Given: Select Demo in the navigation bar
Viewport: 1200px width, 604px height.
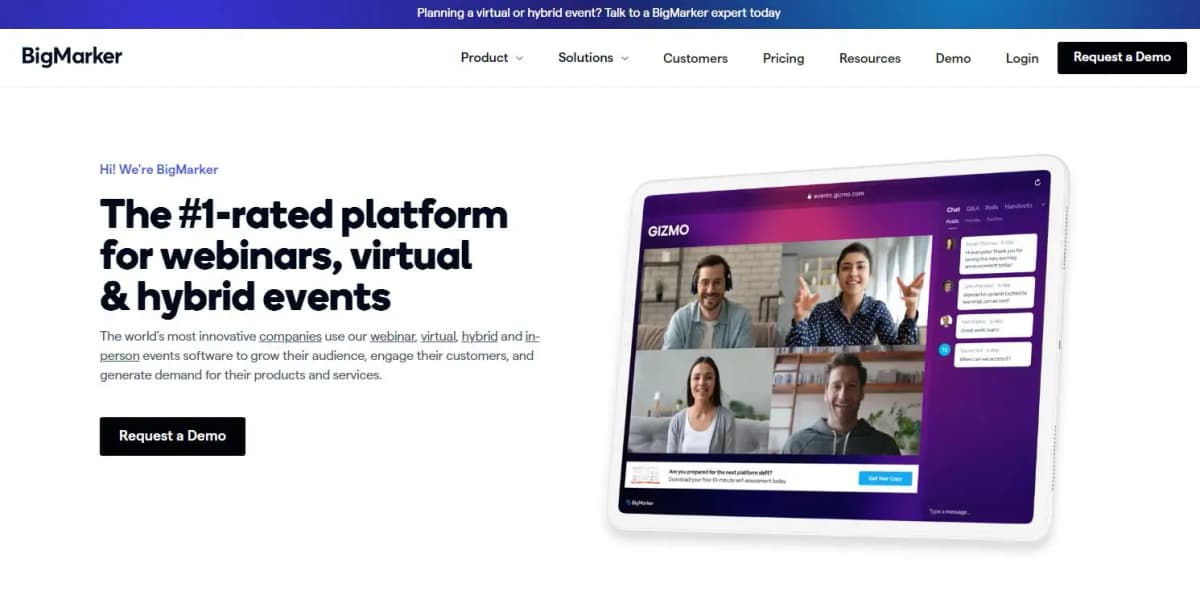Looking at the screenshot, I should (x=953, y=58).
